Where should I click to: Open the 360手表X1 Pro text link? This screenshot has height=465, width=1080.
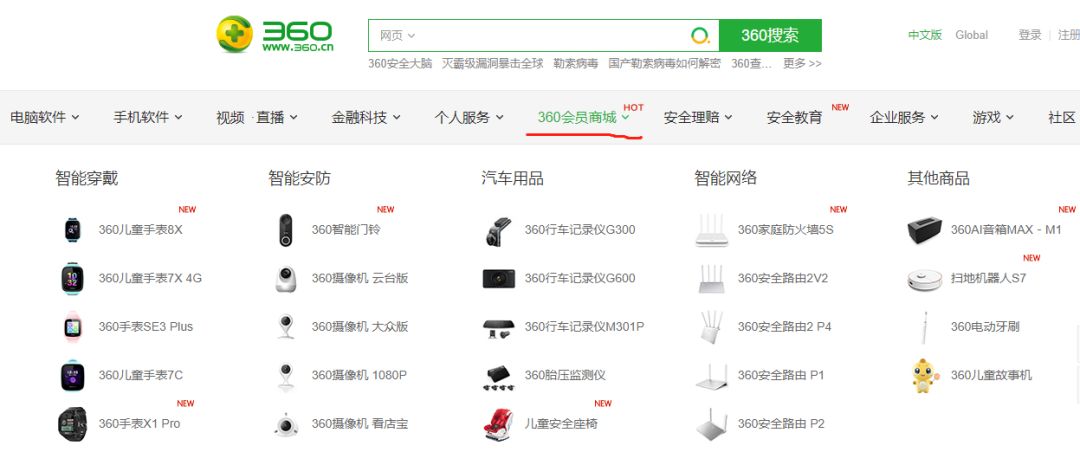139,424
